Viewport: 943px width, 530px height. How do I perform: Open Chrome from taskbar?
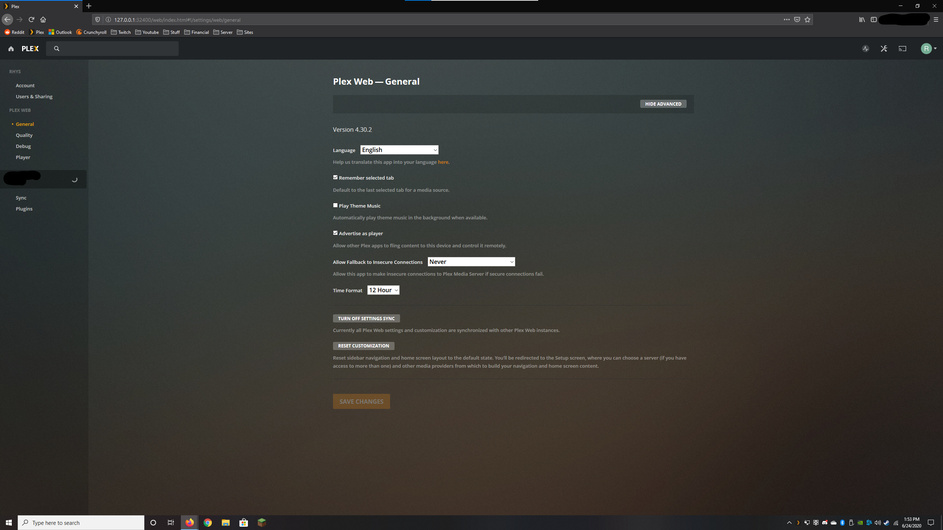207,523
